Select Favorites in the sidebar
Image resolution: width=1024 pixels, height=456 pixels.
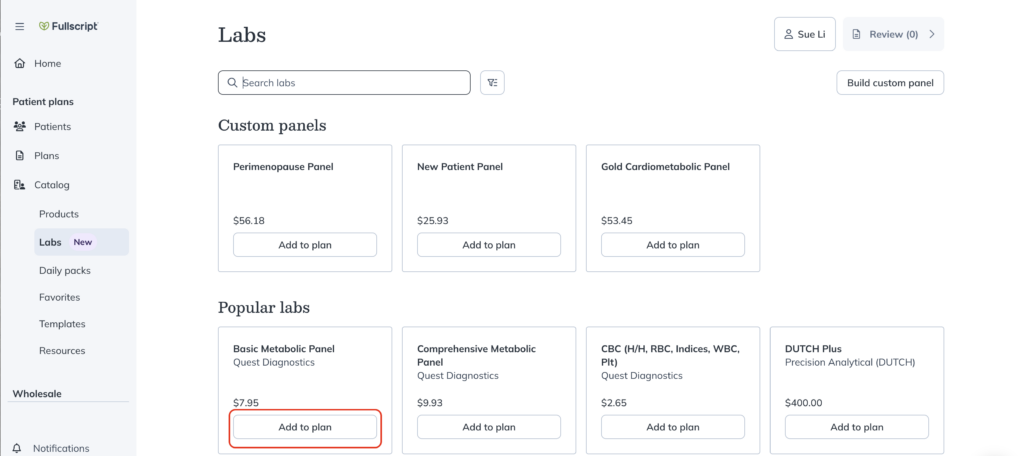pyautogui.click(x=59, y=297)
